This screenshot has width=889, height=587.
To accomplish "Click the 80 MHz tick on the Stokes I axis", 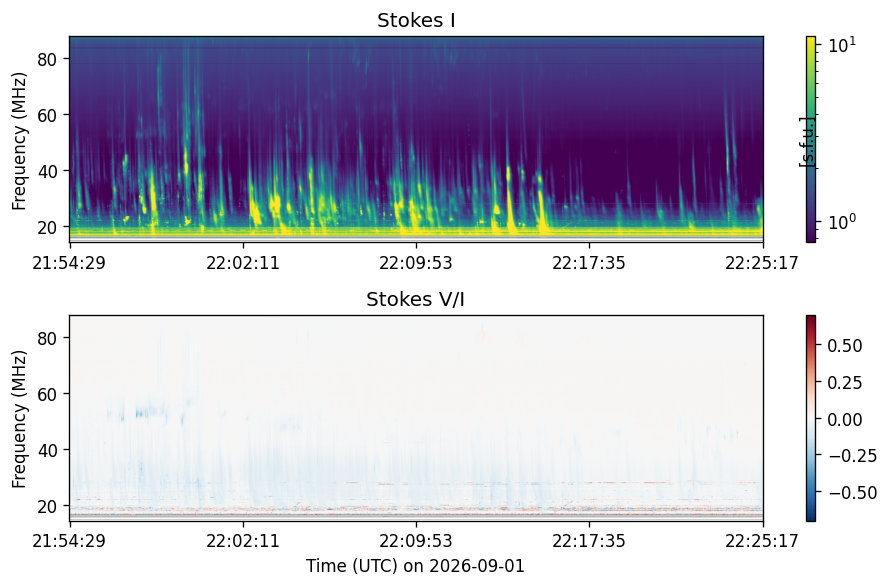I will coord(47,59).
